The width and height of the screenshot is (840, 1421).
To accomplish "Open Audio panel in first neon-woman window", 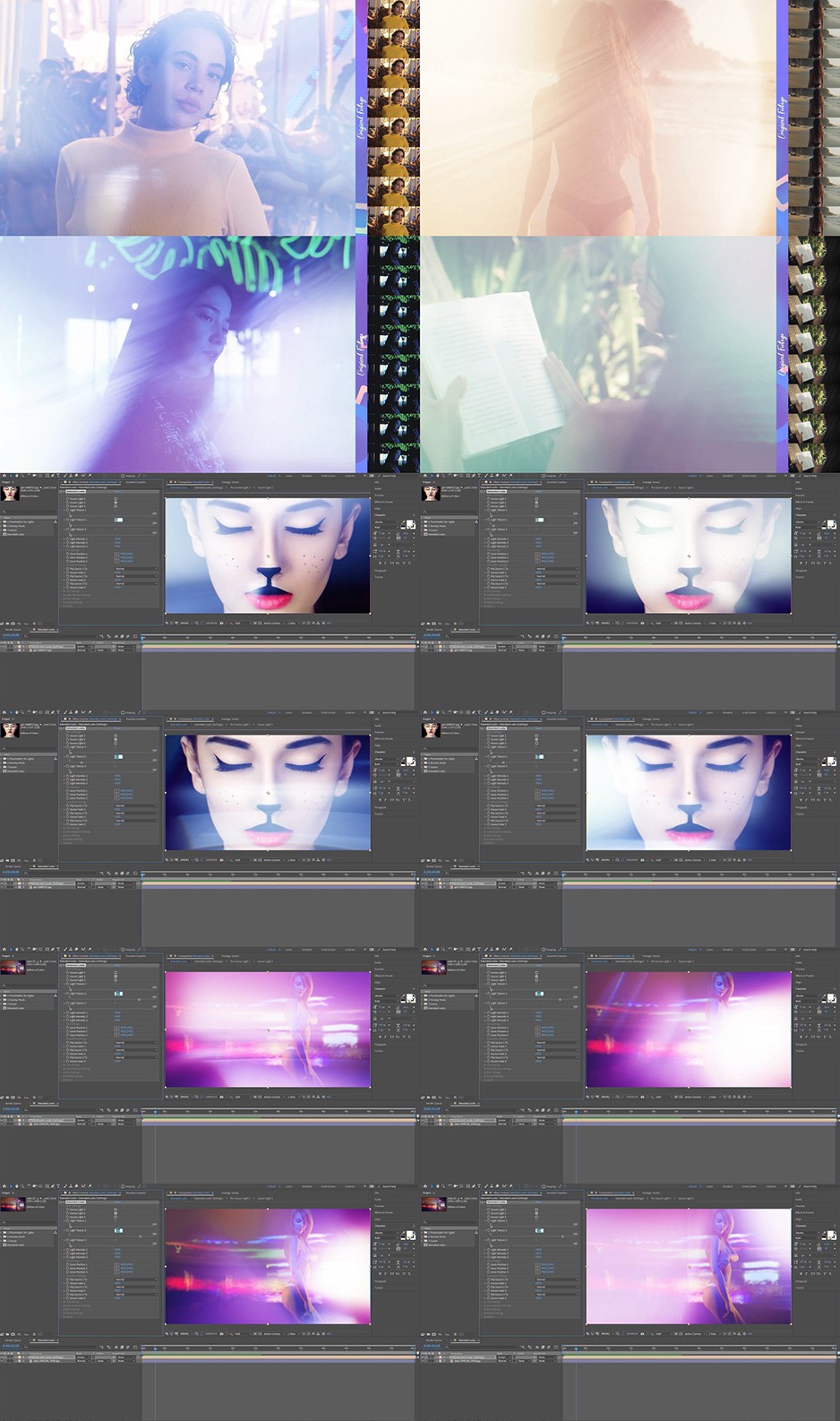I will tap(377, 963).
